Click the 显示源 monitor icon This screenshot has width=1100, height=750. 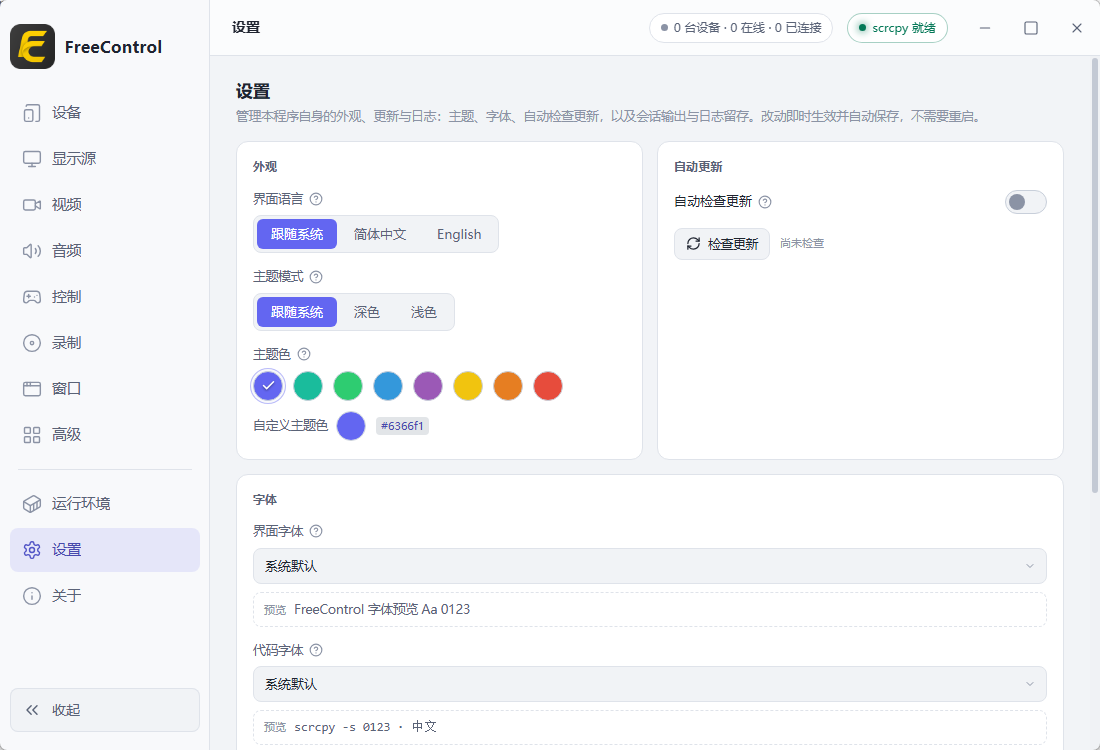(32, 159)
